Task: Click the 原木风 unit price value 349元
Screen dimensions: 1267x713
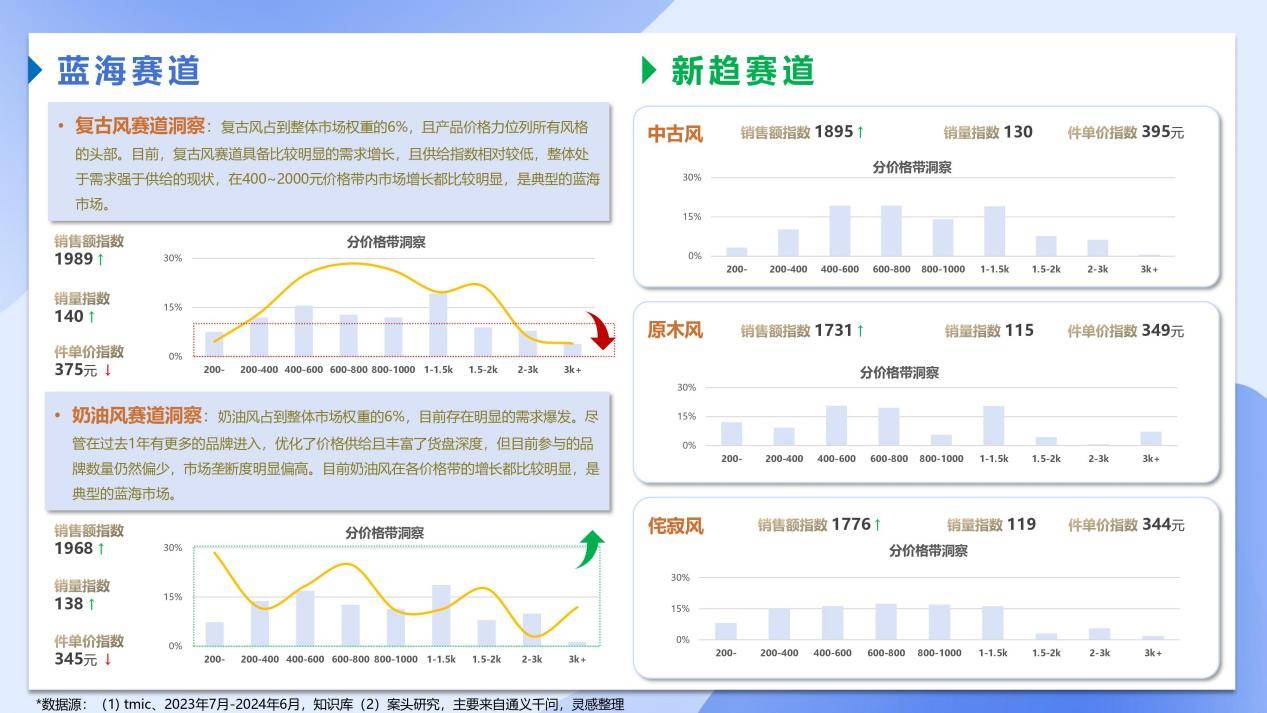Action: click(x=1163, y=330)
